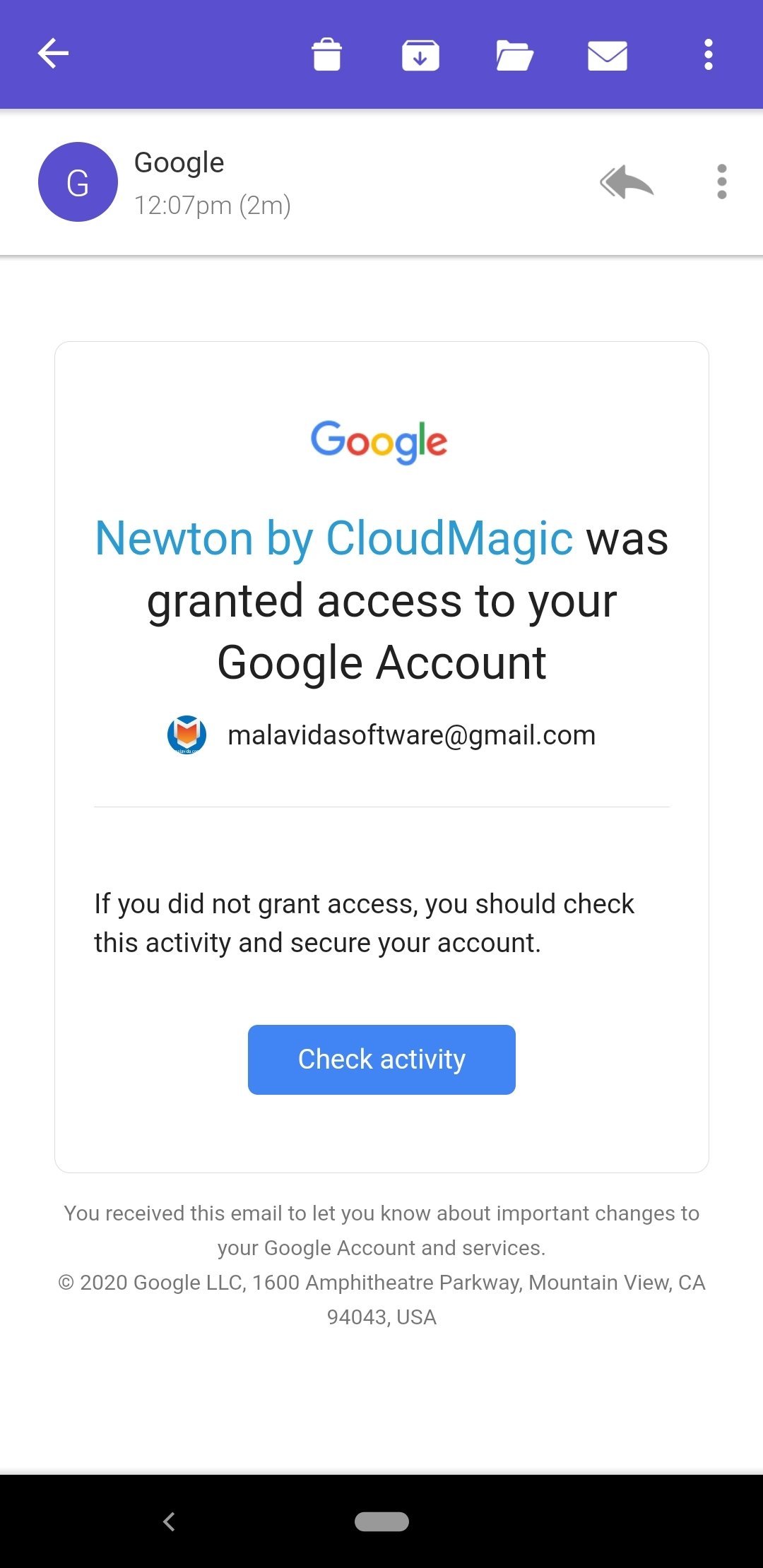Screen dimensions: 763x1568
Task: Tap the reply-all arrow icon
Action: pyautogui.click(x=627, y=182)
